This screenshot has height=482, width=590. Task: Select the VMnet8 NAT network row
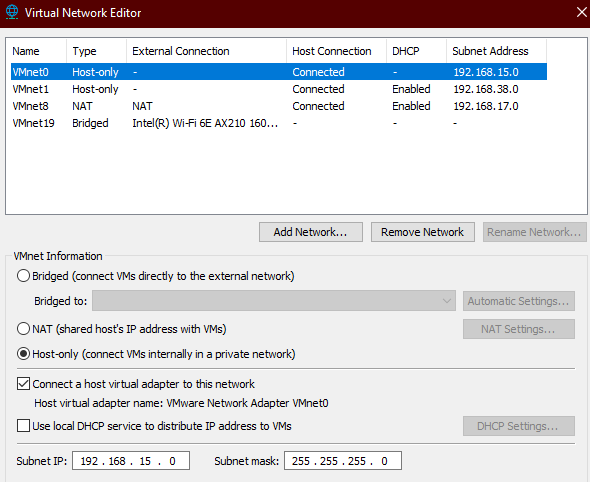click(279, 106)
